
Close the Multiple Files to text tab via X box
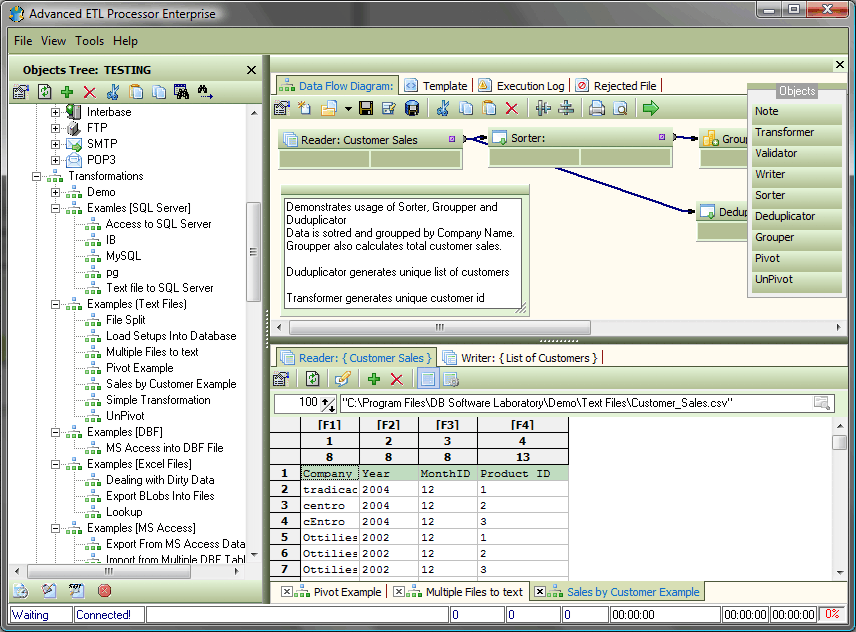(399, 592)
